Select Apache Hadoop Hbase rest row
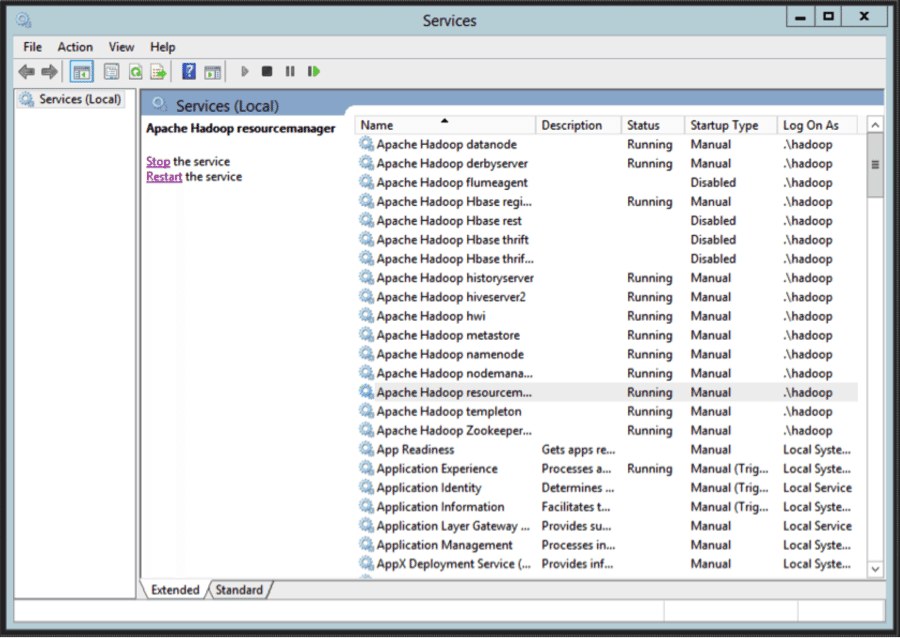 (606, 220)
